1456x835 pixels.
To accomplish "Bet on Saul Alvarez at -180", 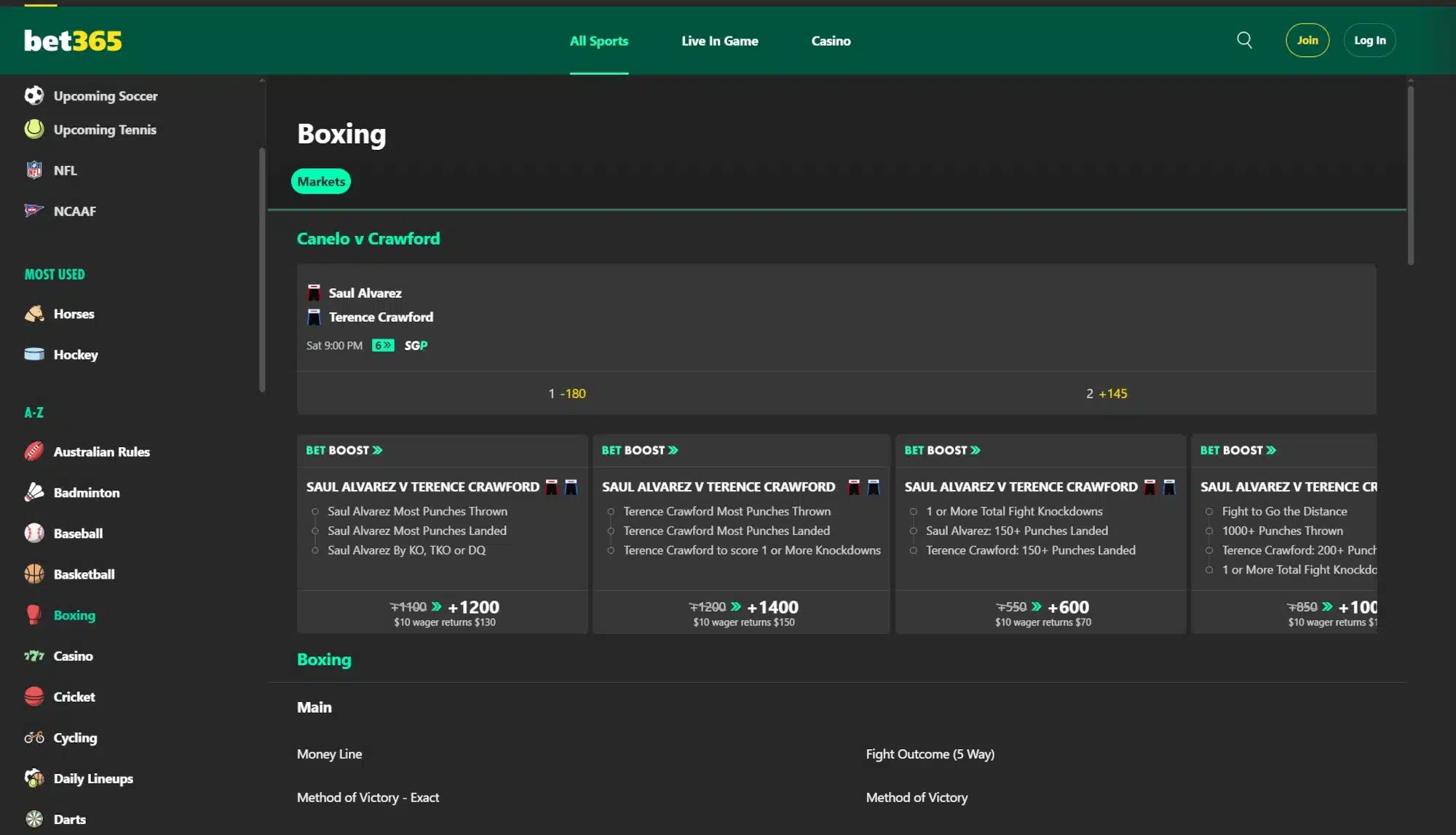I will 566,393.
